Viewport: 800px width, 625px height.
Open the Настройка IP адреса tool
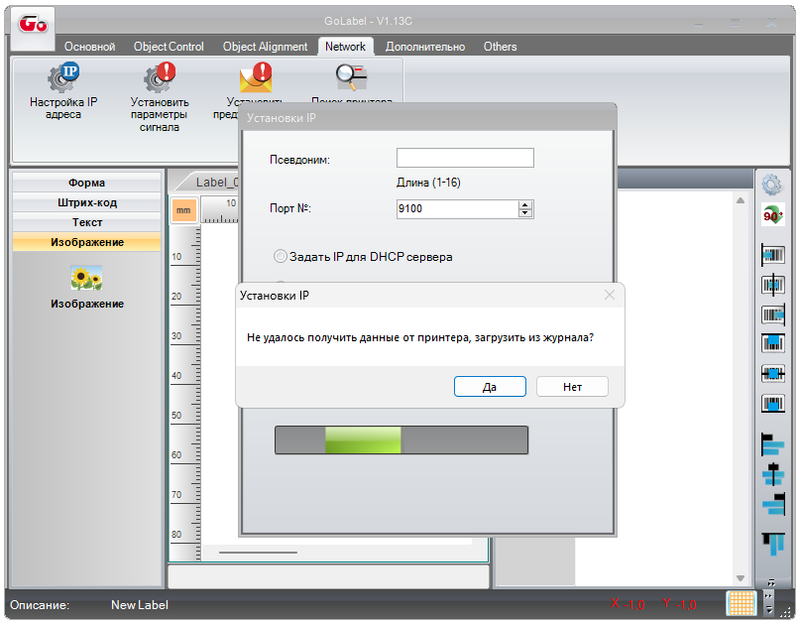coord(63,91)
